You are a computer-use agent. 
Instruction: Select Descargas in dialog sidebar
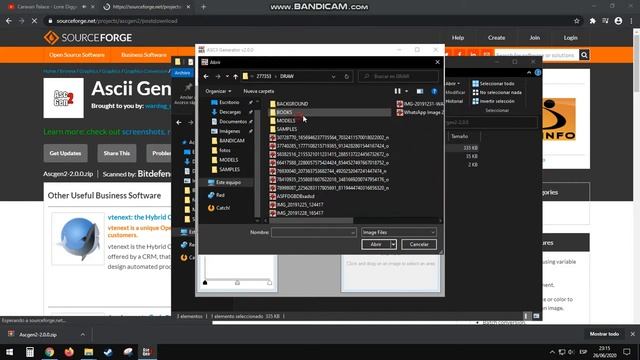(x=230, y=112)
